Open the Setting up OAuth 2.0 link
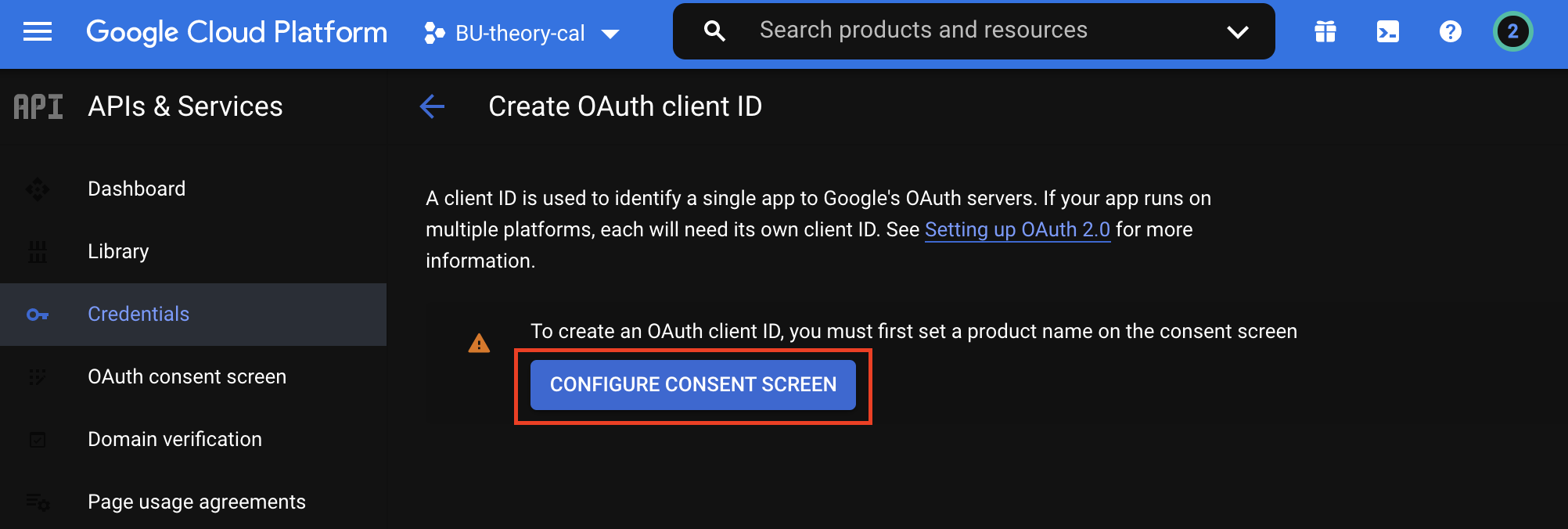1568x529 pixels. coord(1017,229)
